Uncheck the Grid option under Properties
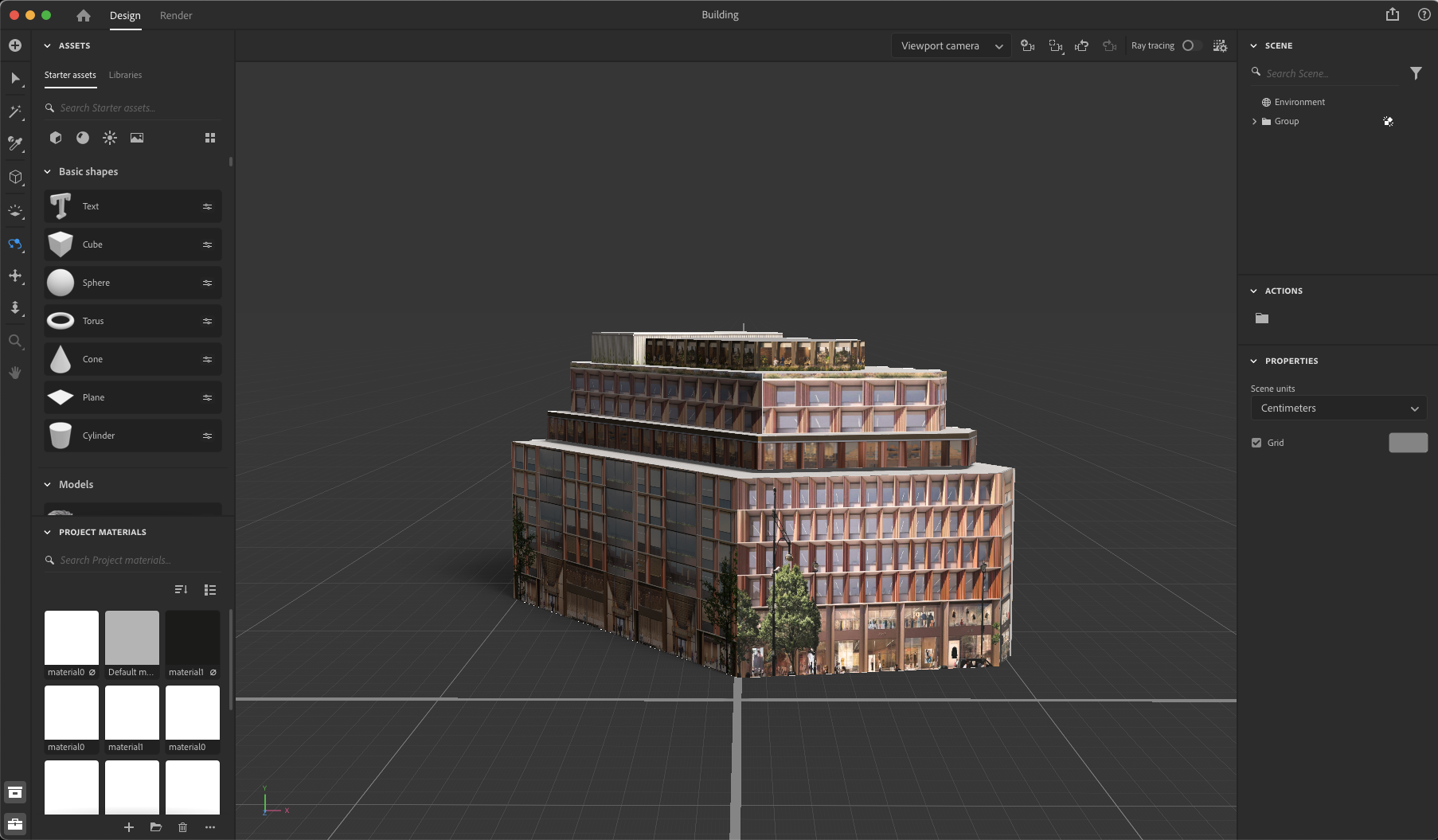 coord(1256,443)
